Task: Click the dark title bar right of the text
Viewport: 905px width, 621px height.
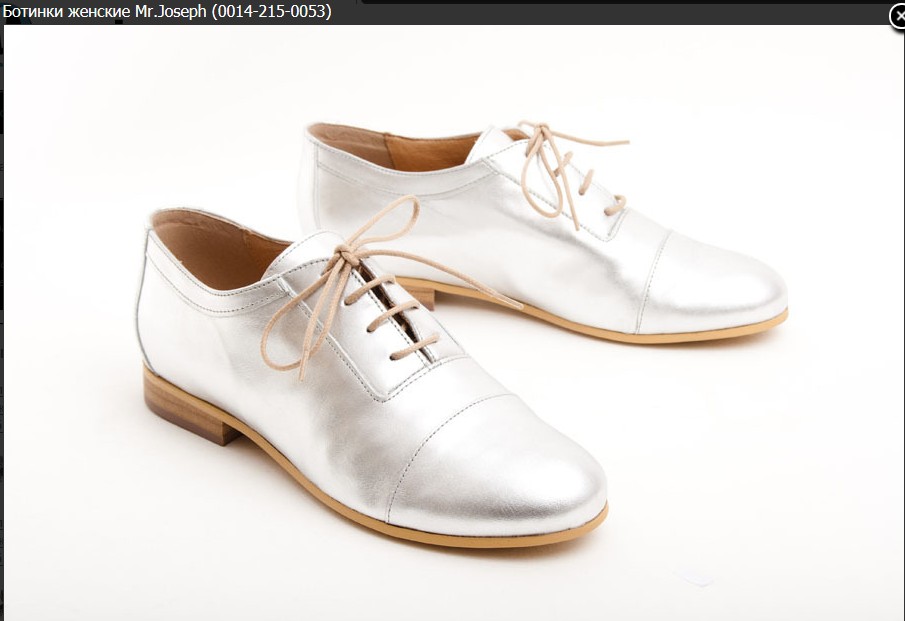Action: pos(600,12)
